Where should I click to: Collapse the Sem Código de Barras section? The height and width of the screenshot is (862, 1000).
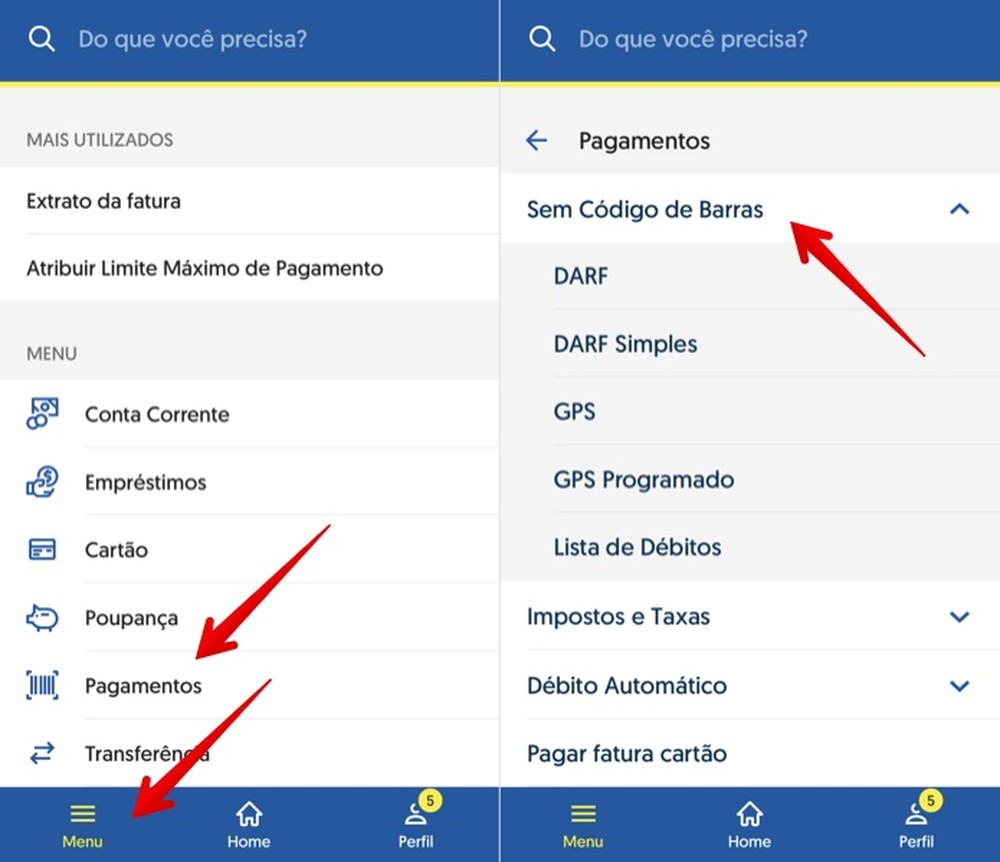pyautogui.click(x=960, y=210)
